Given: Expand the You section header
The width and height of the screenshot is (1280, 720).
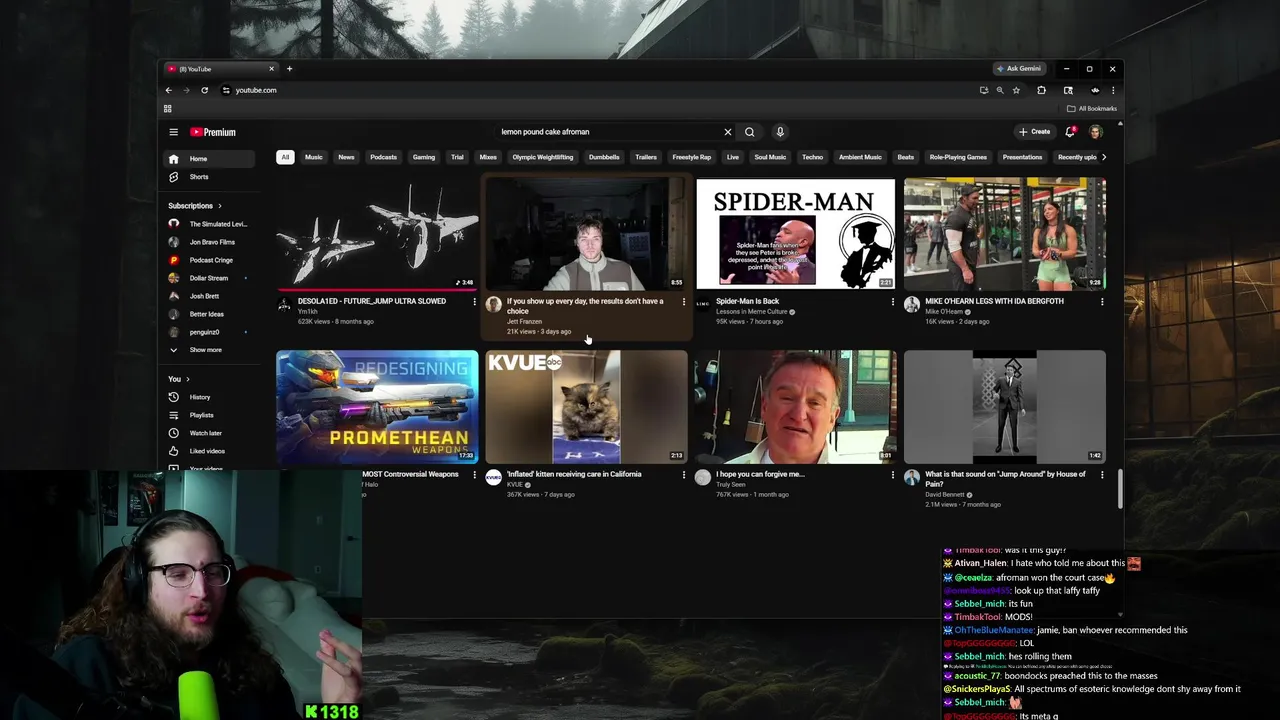Looking at the screenshot, I should tap(179, 379).
